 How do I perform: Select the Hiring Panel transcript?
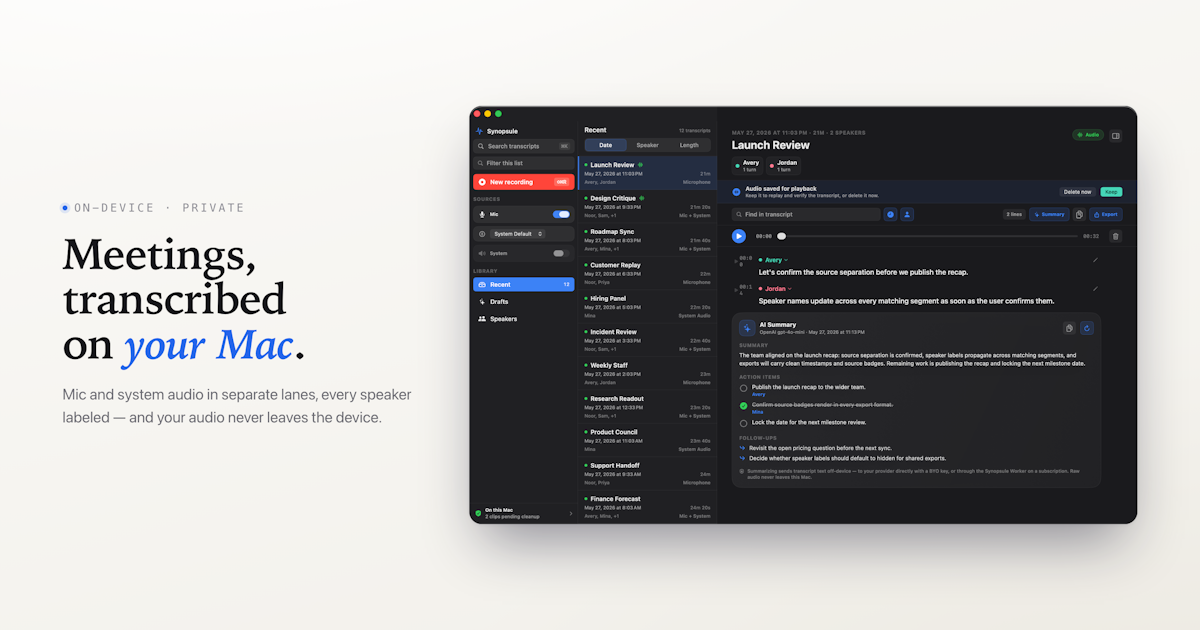647,306
